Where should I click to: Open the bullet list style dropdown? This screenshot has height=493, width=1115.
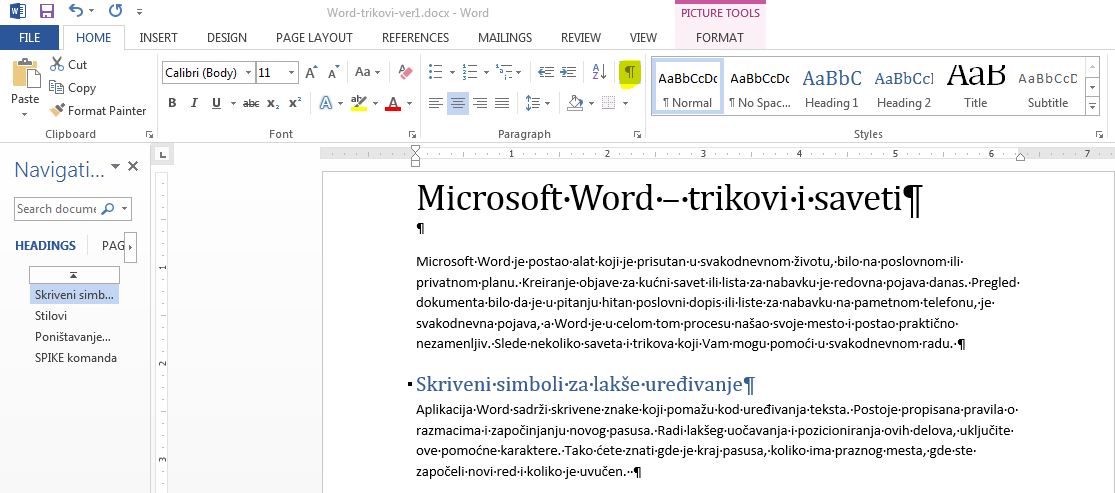point(453,72)
